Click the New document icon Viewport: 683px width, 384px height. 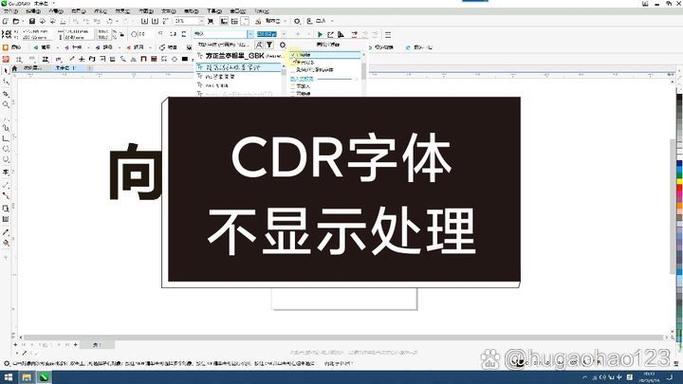(5, 21)
